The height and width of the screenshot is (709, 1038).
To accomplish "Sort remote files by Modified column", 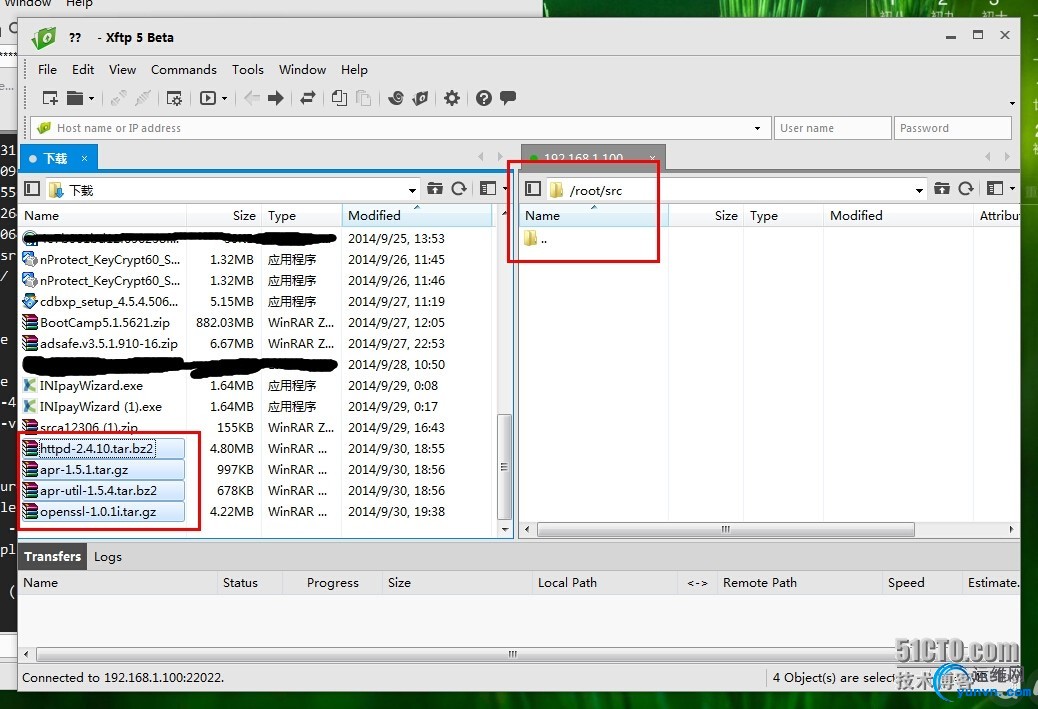I will [x=898, y=216].
